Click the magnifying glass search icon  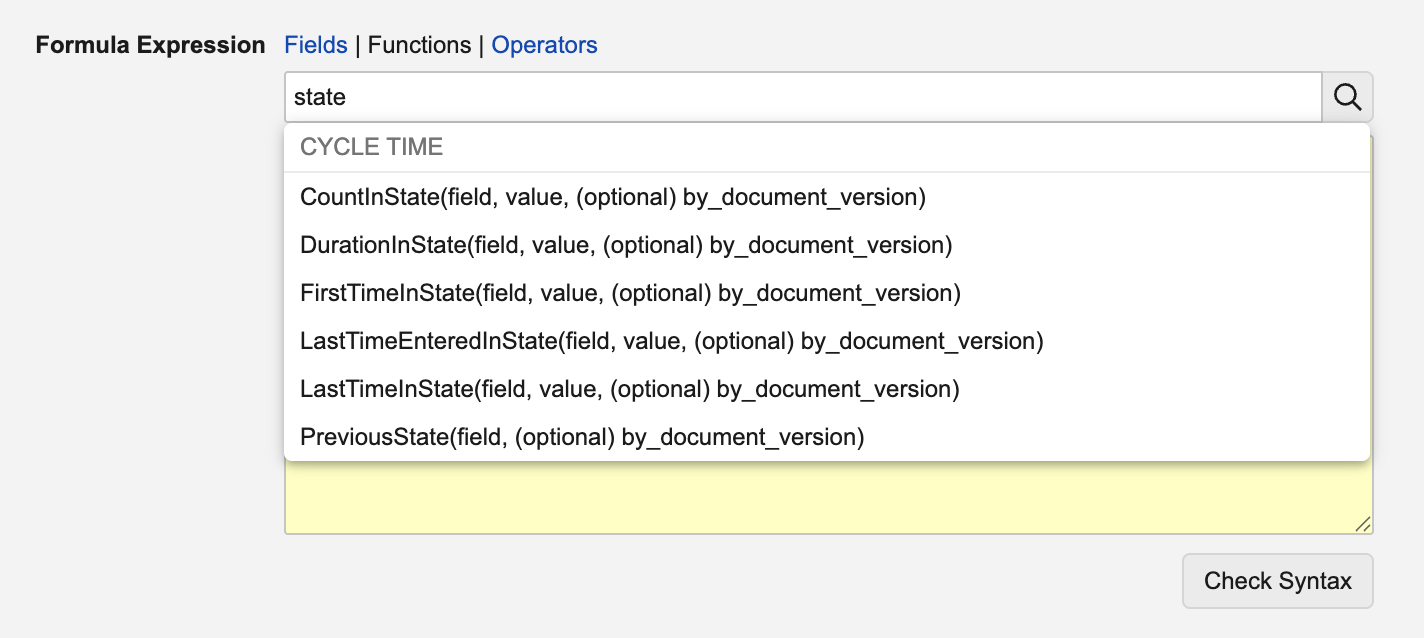pos(1347,97)
